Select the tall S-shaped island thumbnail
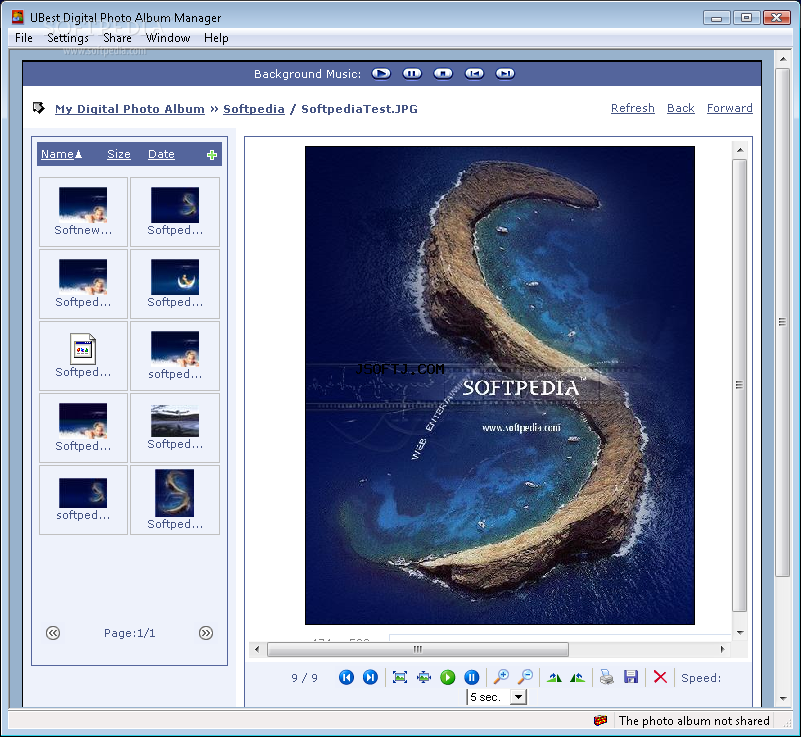 (175, 500)
